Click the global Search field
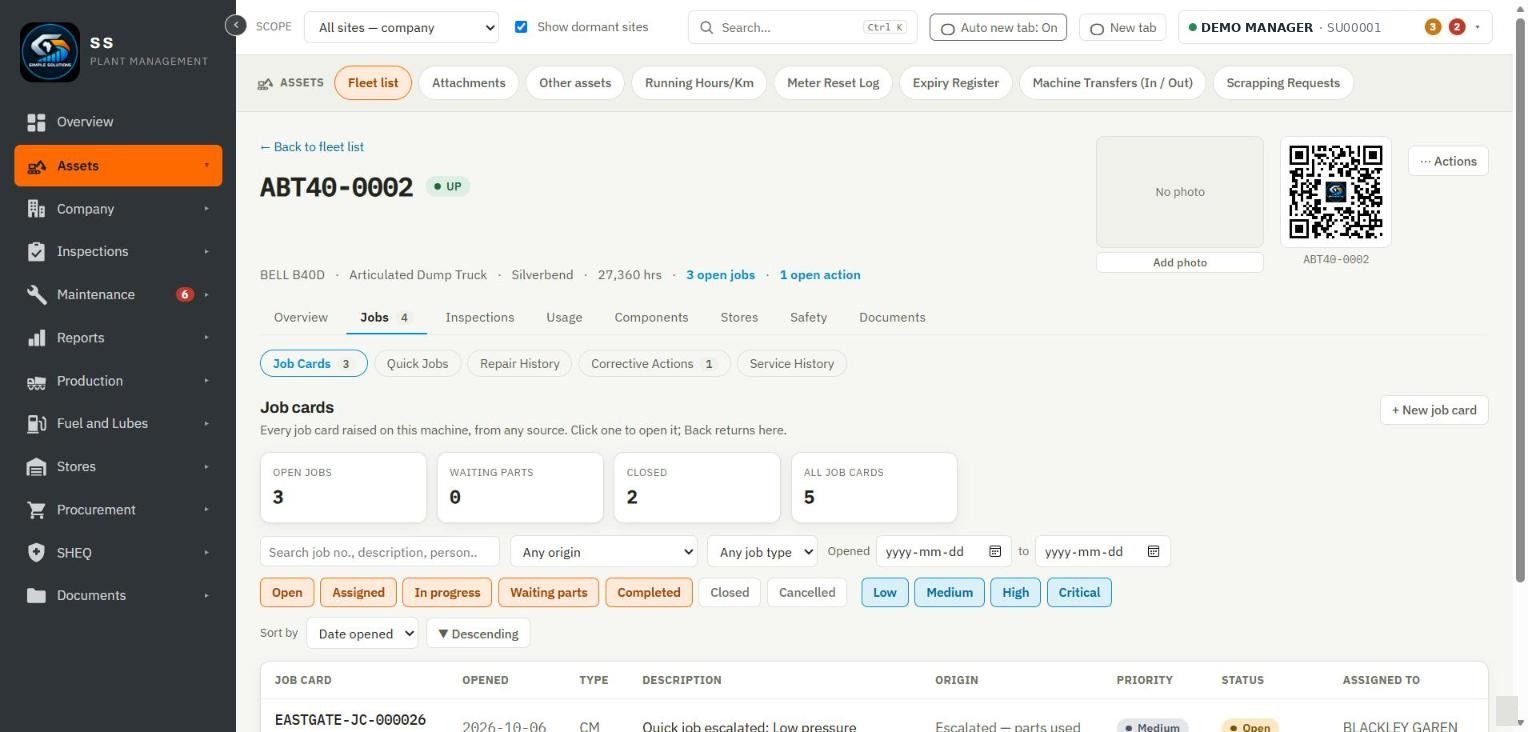Image resolution: width=1528 pixels, height=732 pixels. pos(803,27)
